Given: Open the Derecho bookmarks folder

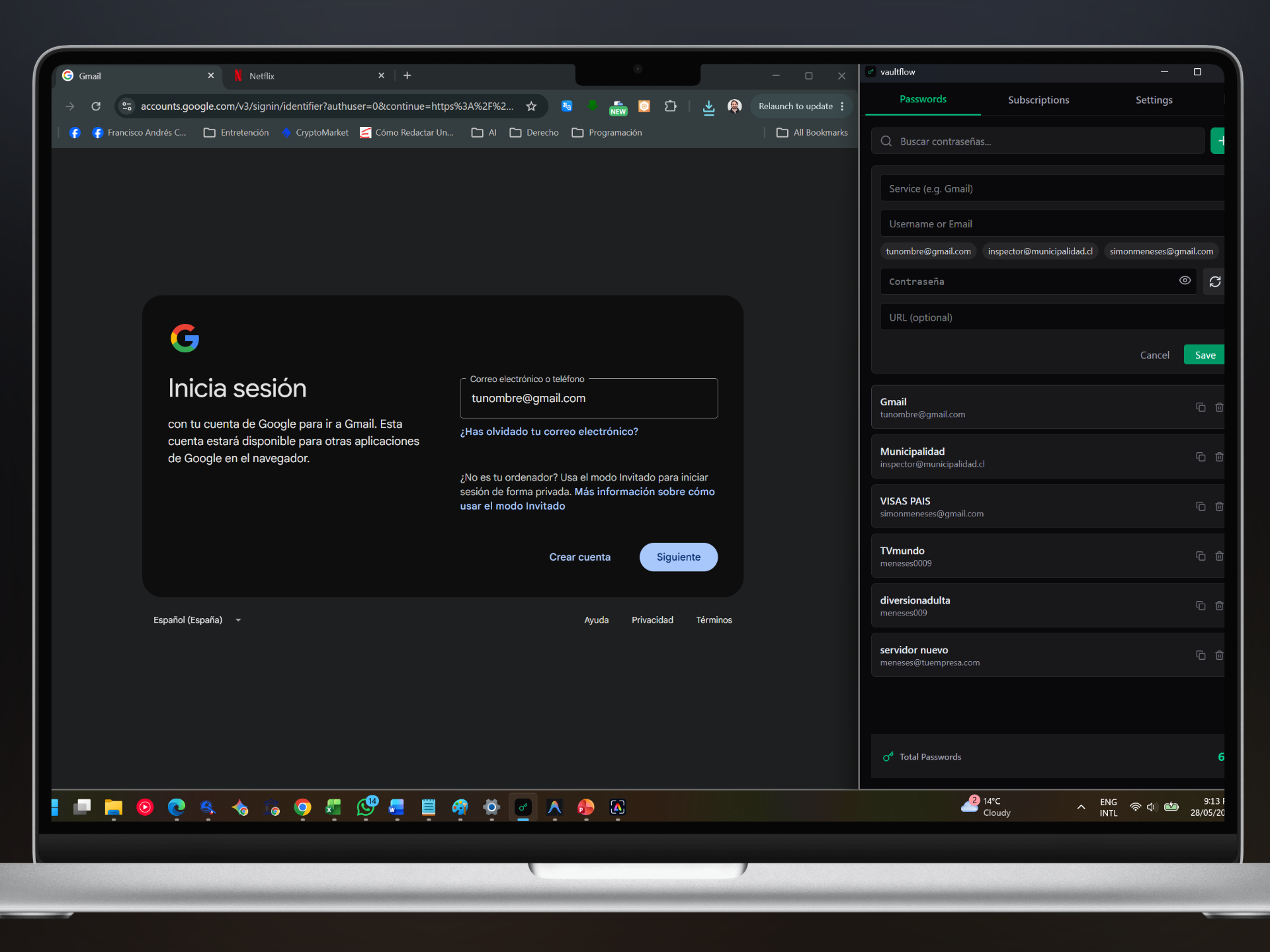Looking at the screenshot, I should [x=534, y=133].
